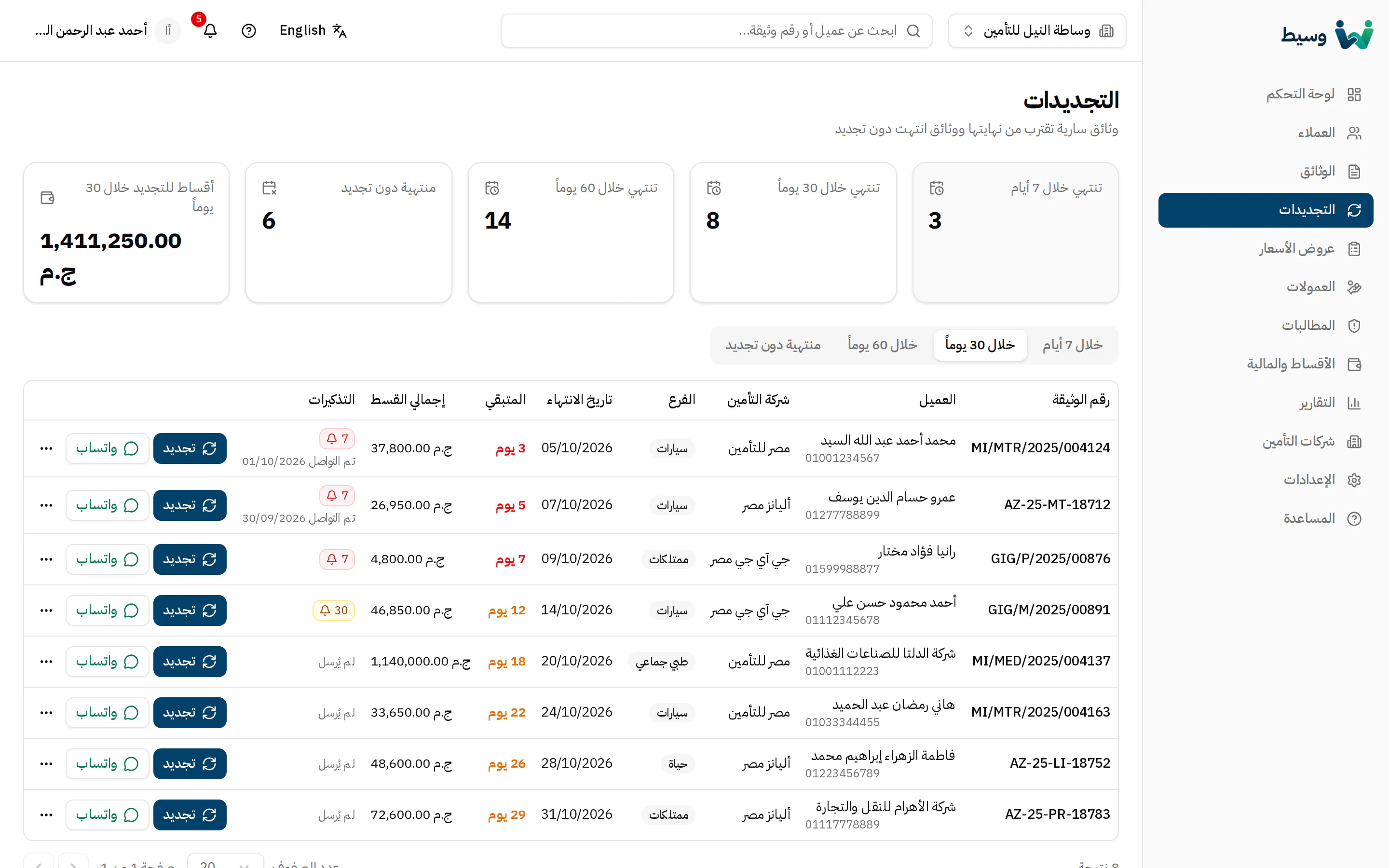Click the طبي جماعي branch tag

662,662
